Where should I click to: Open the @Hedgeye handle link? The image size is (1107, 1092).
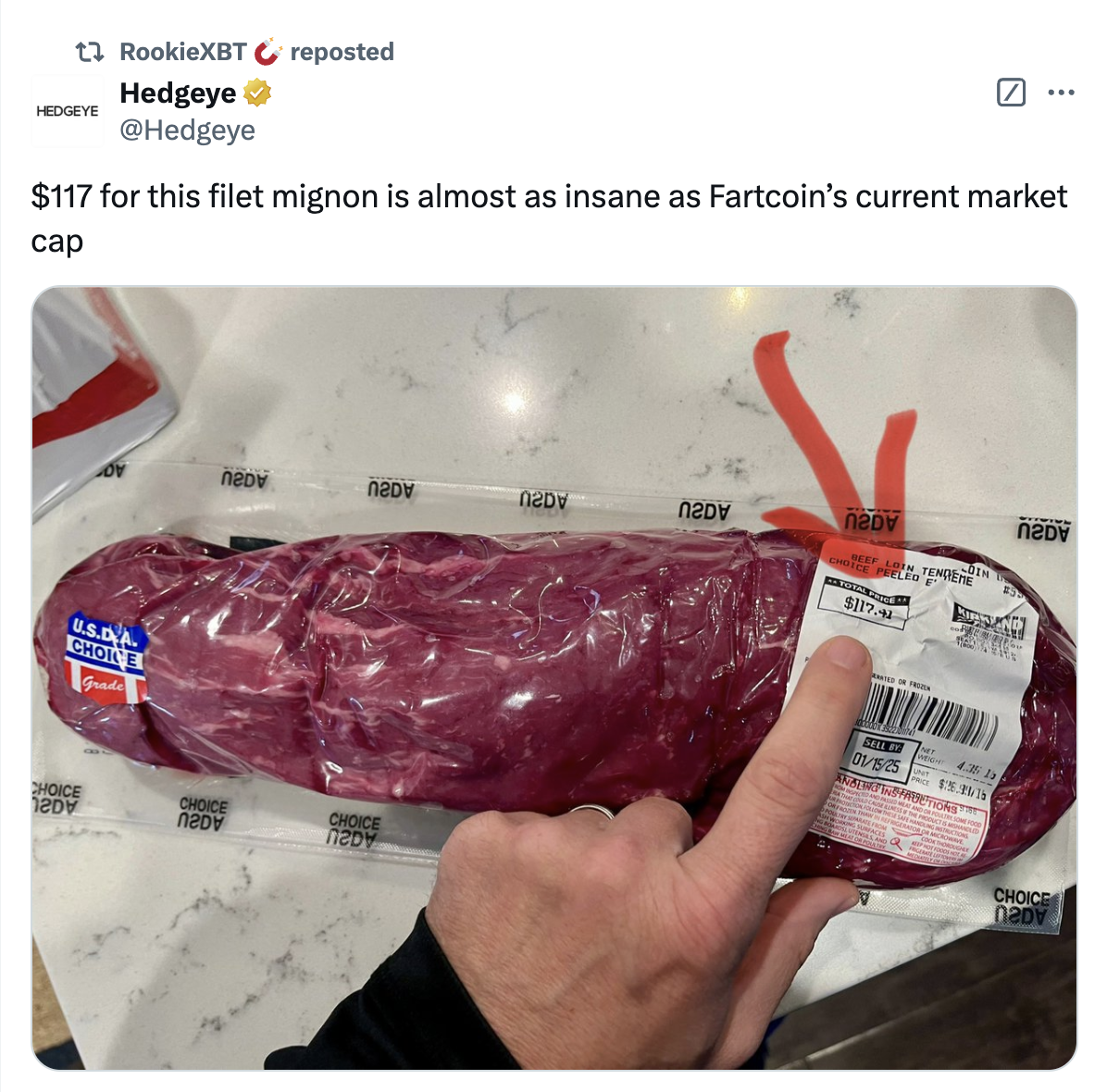pos(187,130)
